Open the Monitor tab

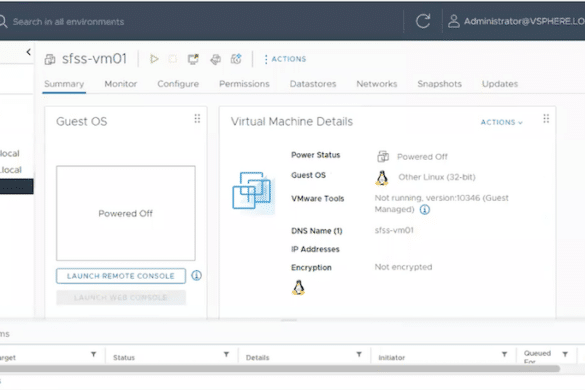[x=121, y=84]
